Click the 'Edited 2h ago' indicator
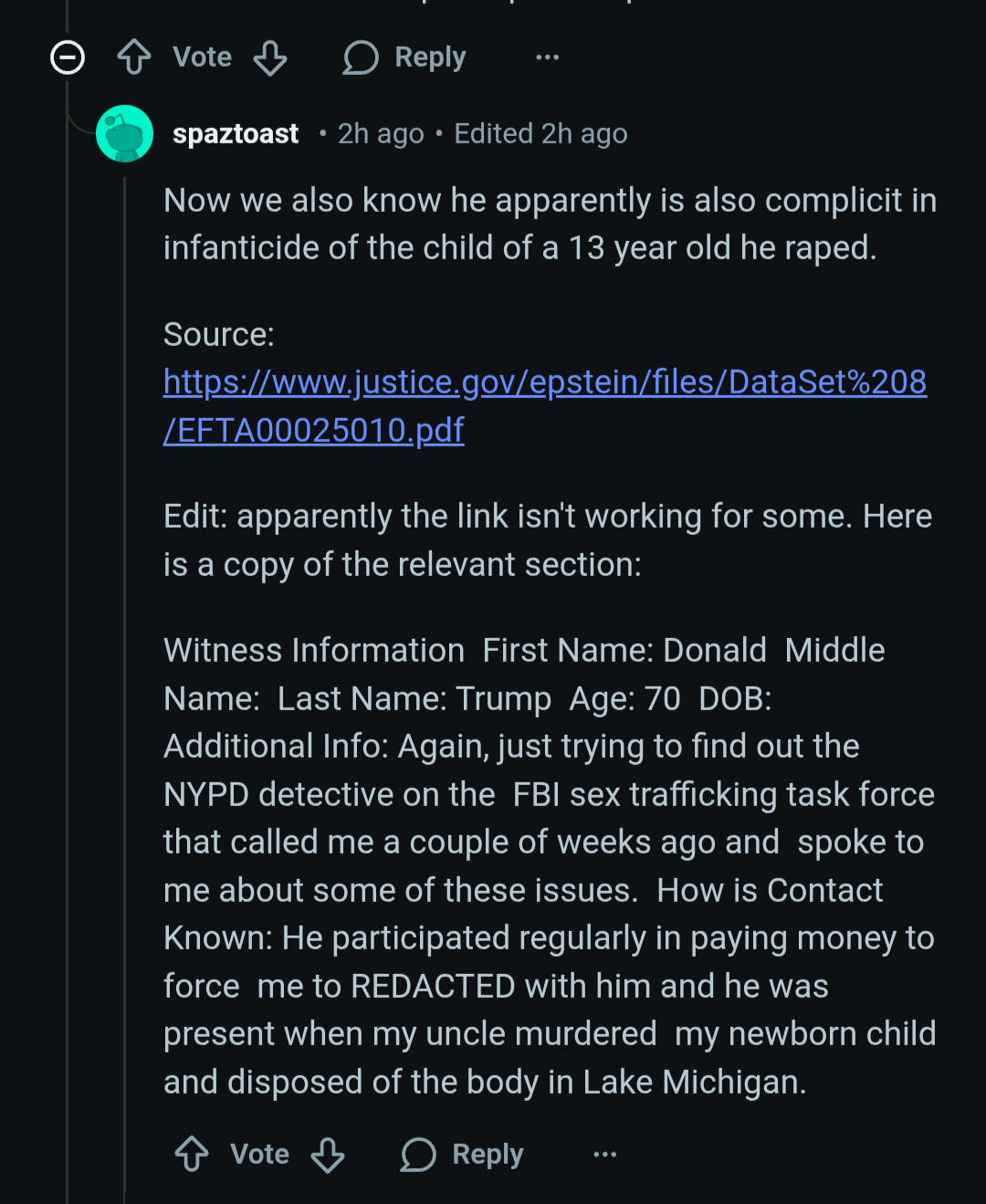This screenshot has width=986, height=1204. [540, 134]
